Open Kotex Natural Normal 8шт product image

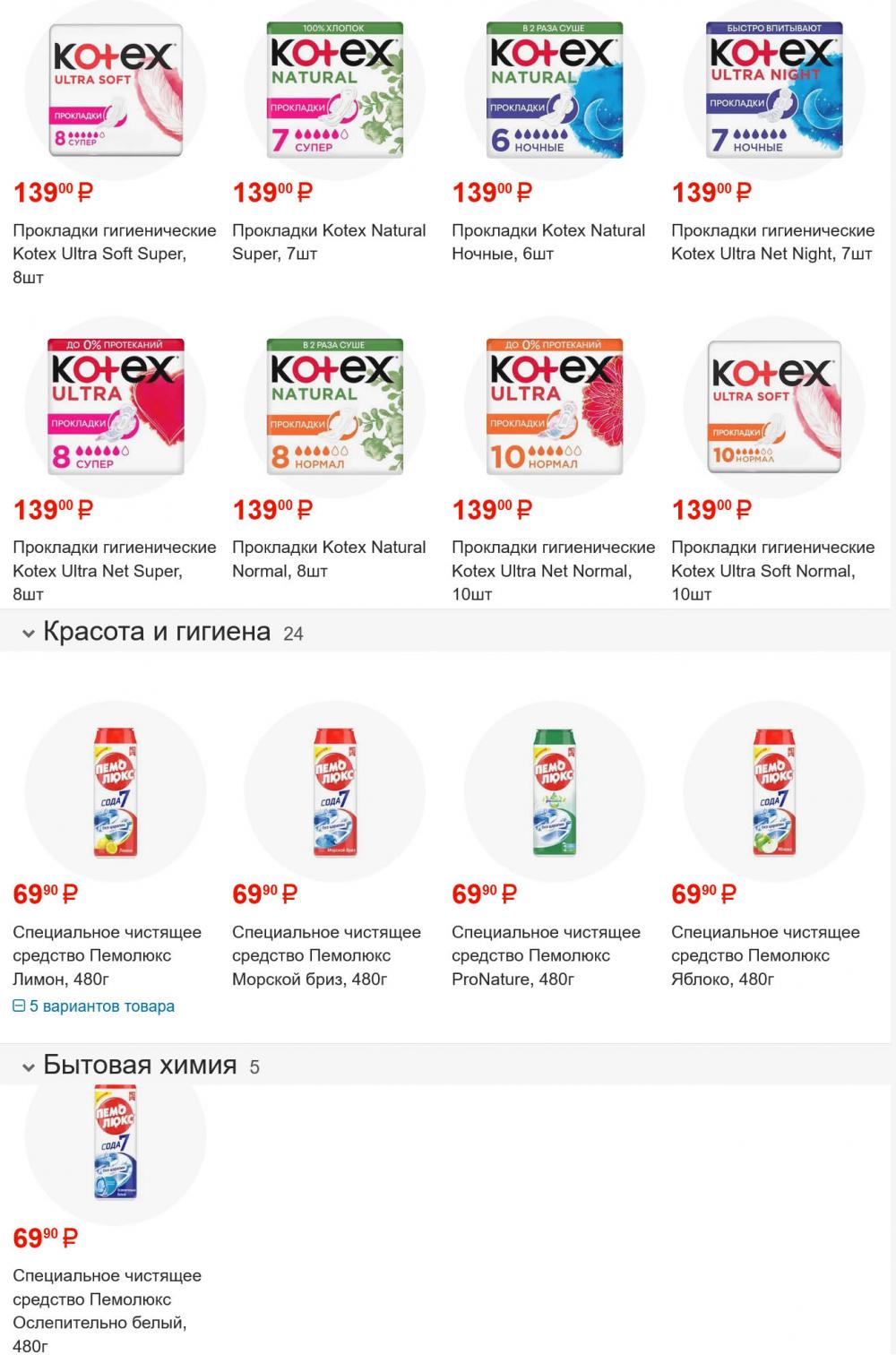point(334,407)
